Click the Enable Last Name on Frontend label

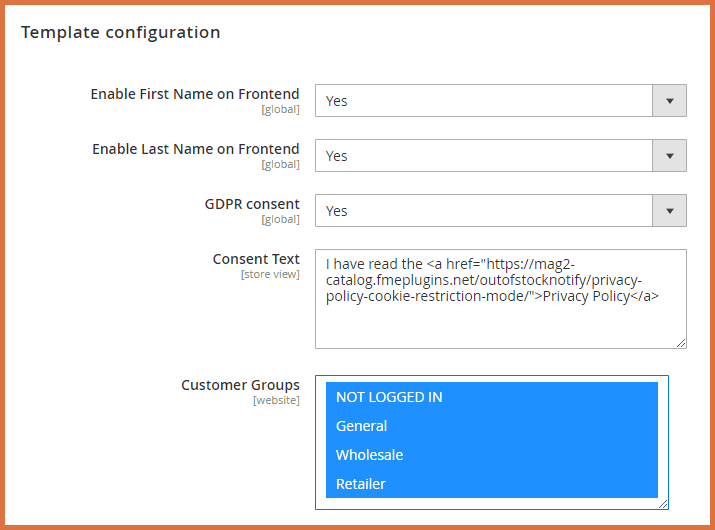coord(196,149)
